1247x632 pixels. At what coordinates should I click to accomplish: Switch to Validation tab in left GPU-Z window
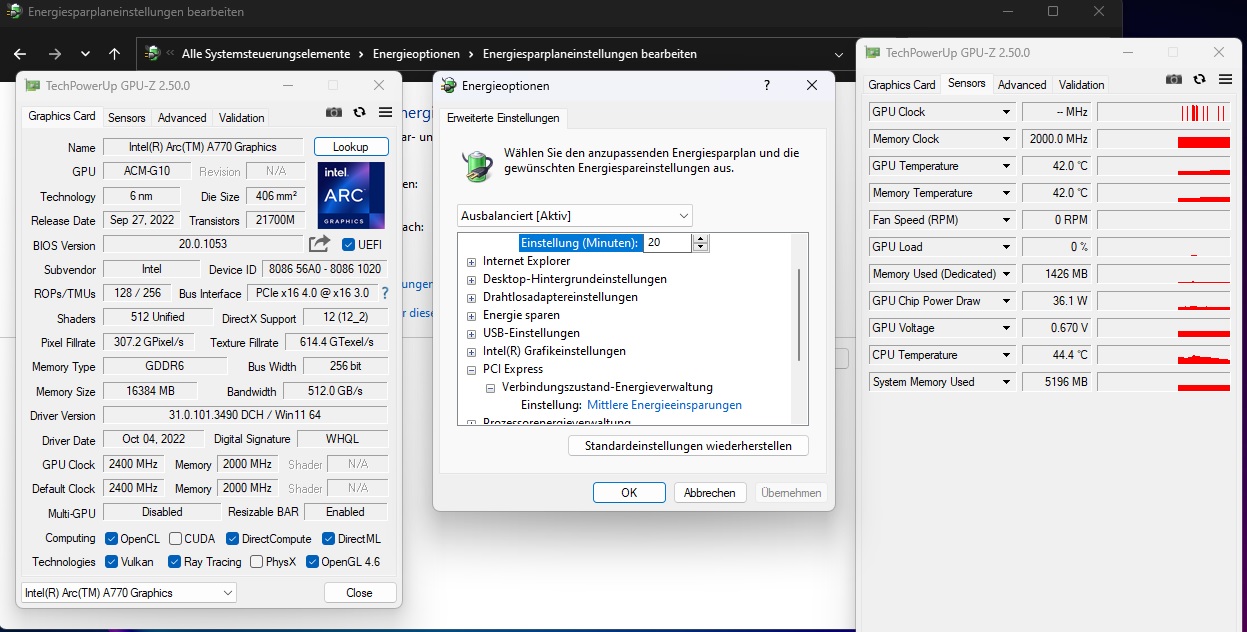pyautogui.click(x=242, y=117)
